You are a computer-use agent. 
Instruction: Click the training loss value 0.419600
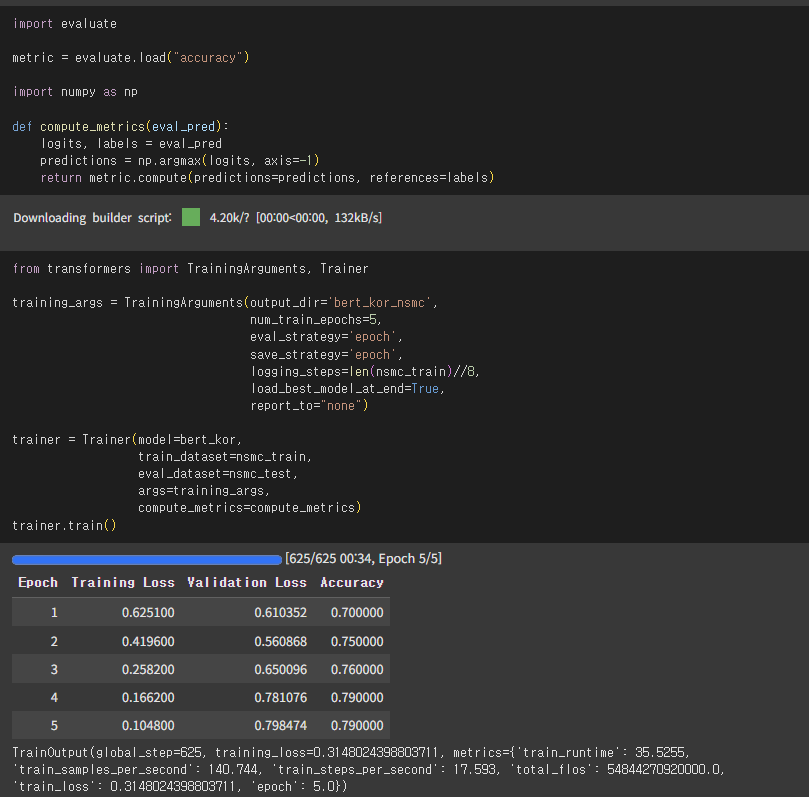point(148,641)
